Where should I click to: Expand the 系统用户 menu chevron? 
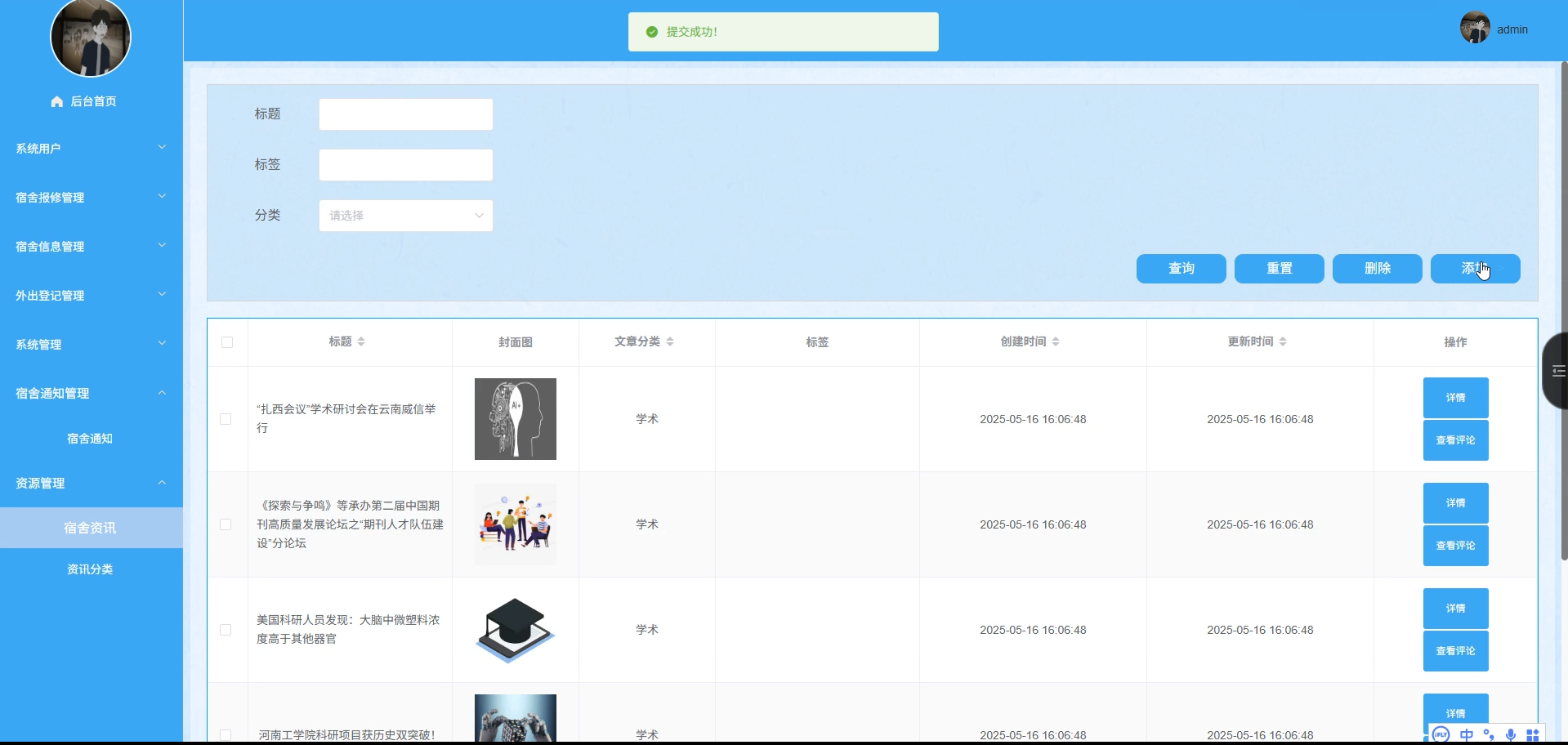pyautogui.click(x=162, y=148)
